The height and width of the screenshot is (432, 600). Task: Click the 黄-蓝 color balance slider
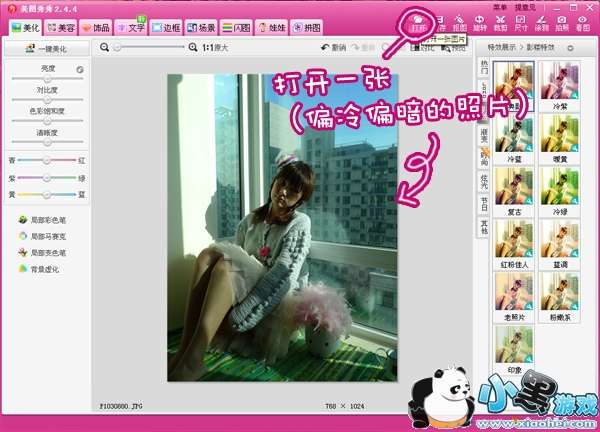(47, 194)
